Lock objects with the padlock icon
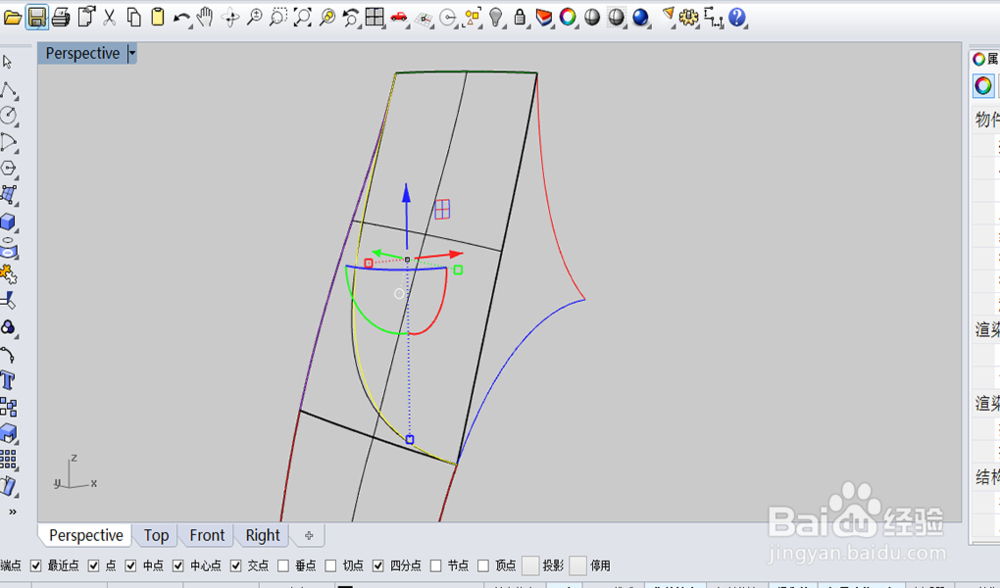 pyautogui.click(x=520, y=17)
